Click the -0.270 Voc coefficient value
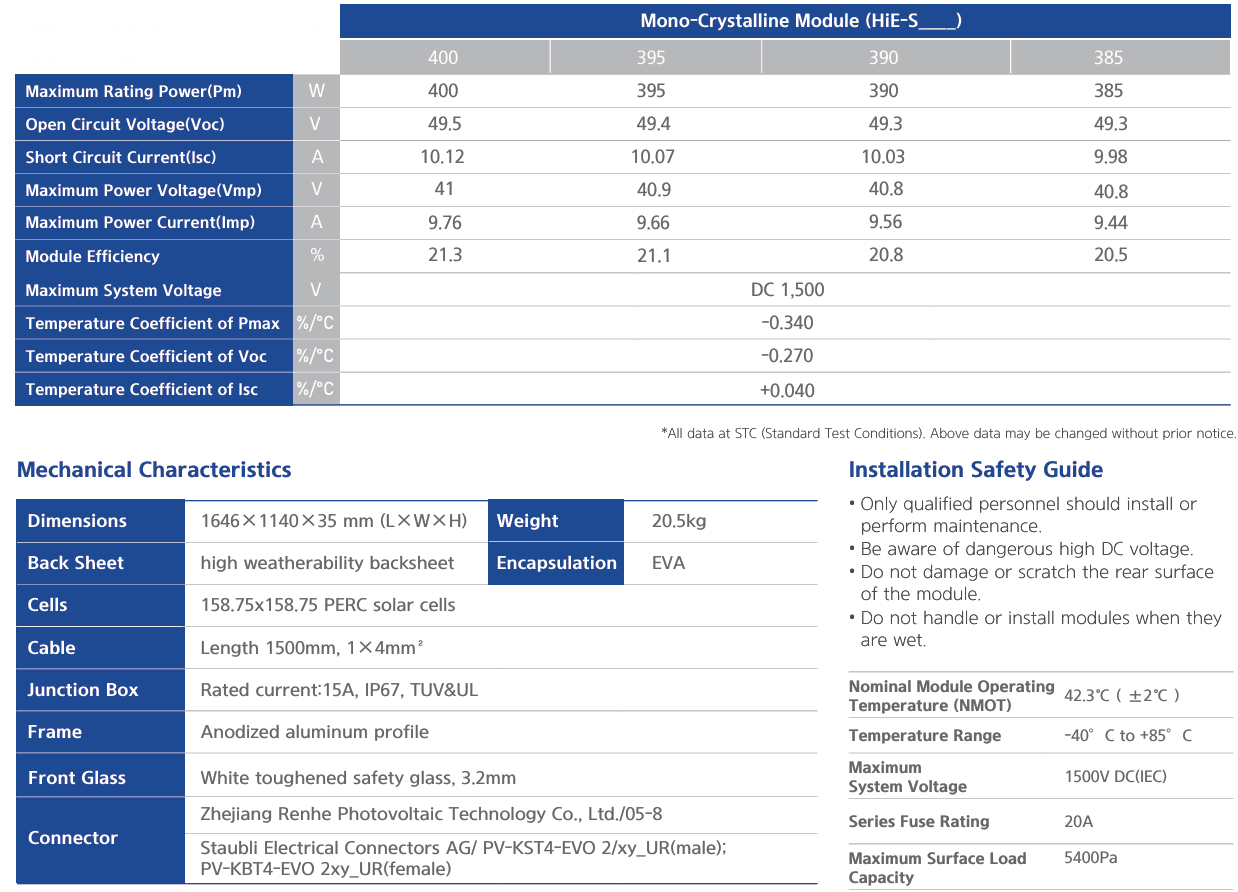Image resolution: width=1238 pixels, height=892 pixels. click(787, 356)
